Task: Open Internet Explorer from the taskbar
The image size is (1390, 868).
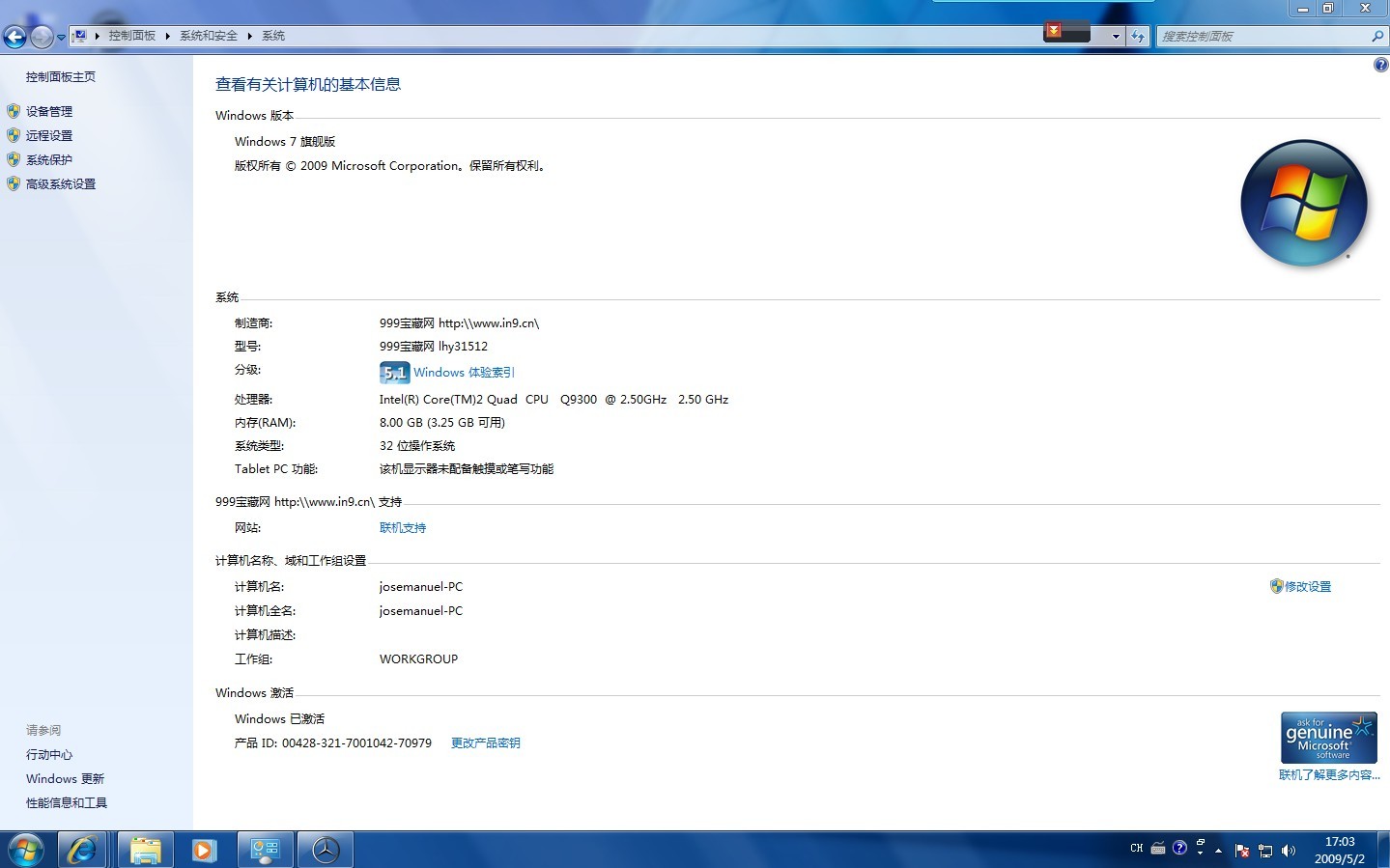Action: point(82,850)
